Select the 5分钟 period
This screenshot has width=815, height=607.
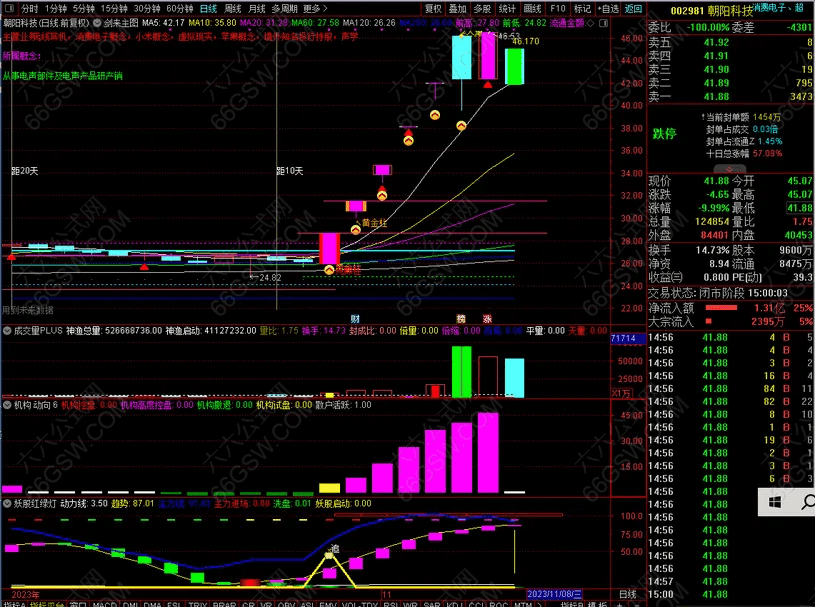click(83, 8)
